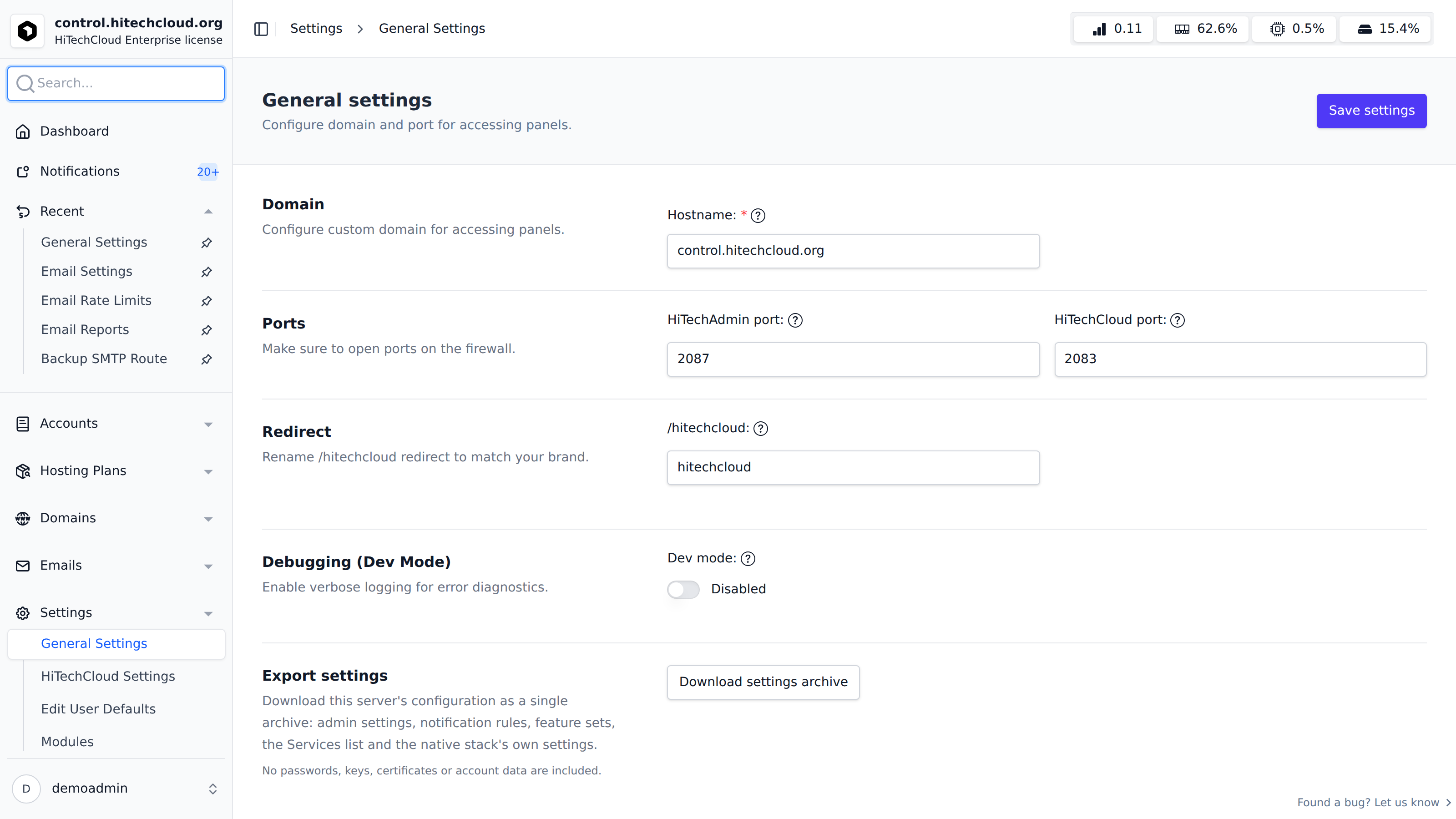Open the disk usage 15.4% indicator
The height and width of the screenshot is (819, 1456).
(1385, 28)
